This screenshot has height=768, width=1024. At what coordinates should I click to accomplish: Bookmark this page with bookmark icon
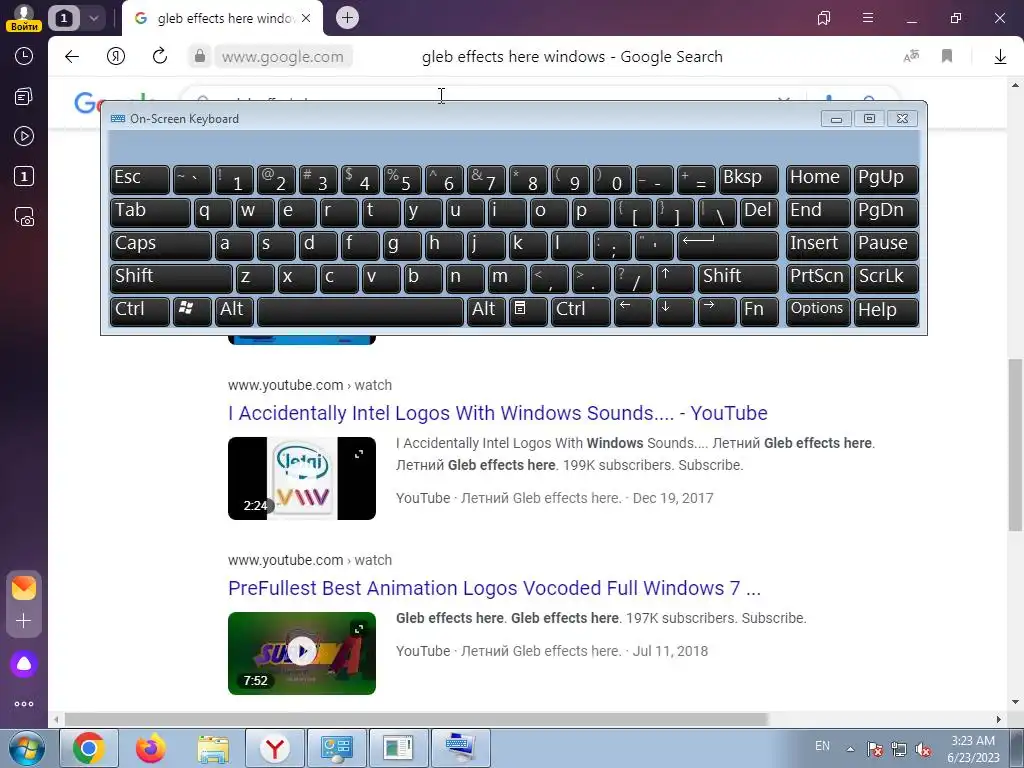pos(947,57)
